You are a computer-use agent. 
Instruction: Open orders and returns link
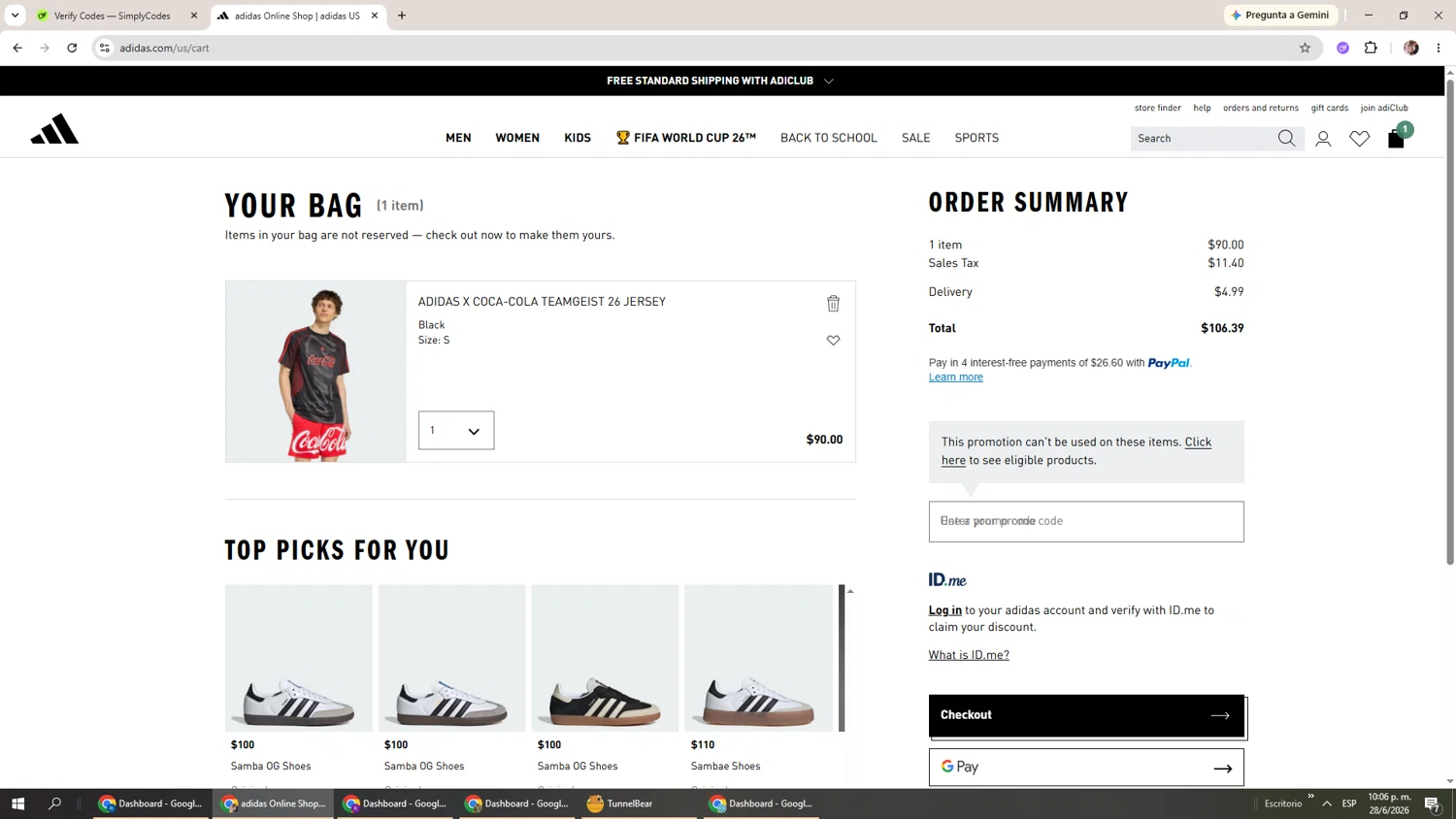[x=1260, y=108]
